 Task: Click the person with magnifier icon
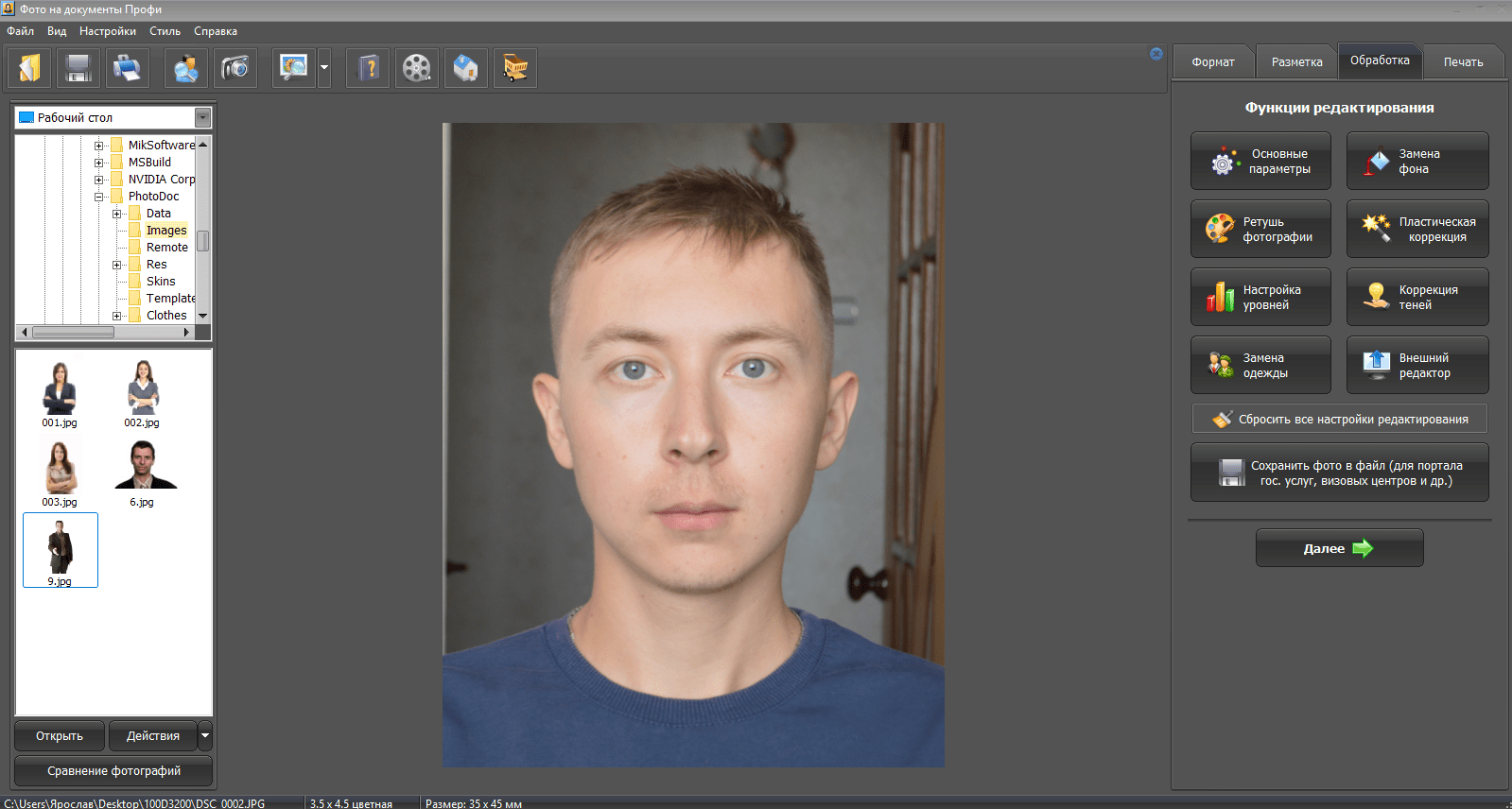coord(186,68)
